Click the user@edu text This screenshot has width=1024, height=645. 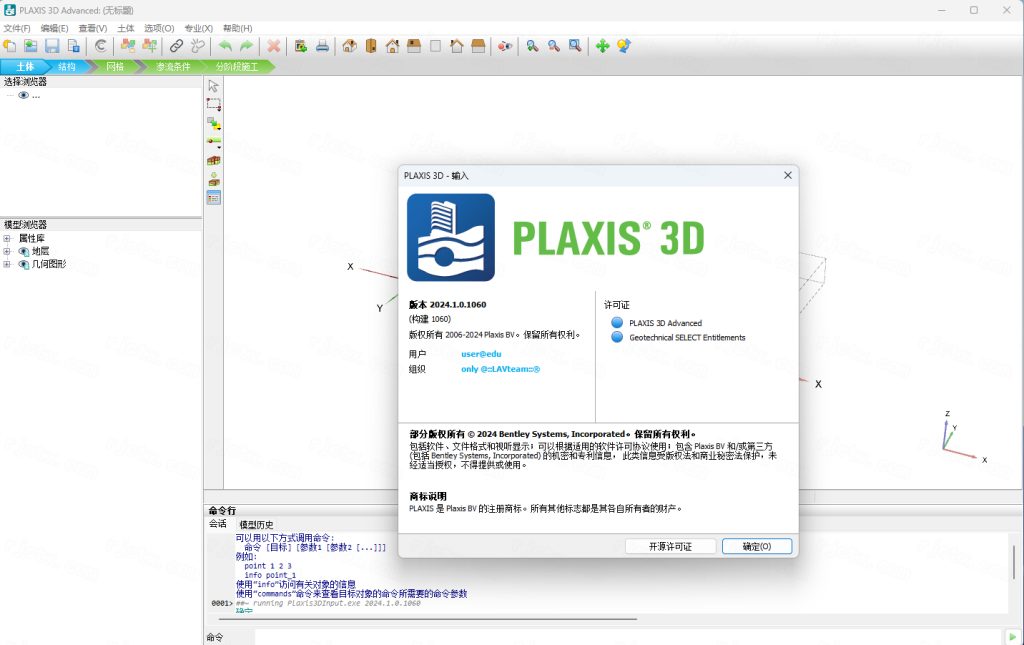[481, 354]
